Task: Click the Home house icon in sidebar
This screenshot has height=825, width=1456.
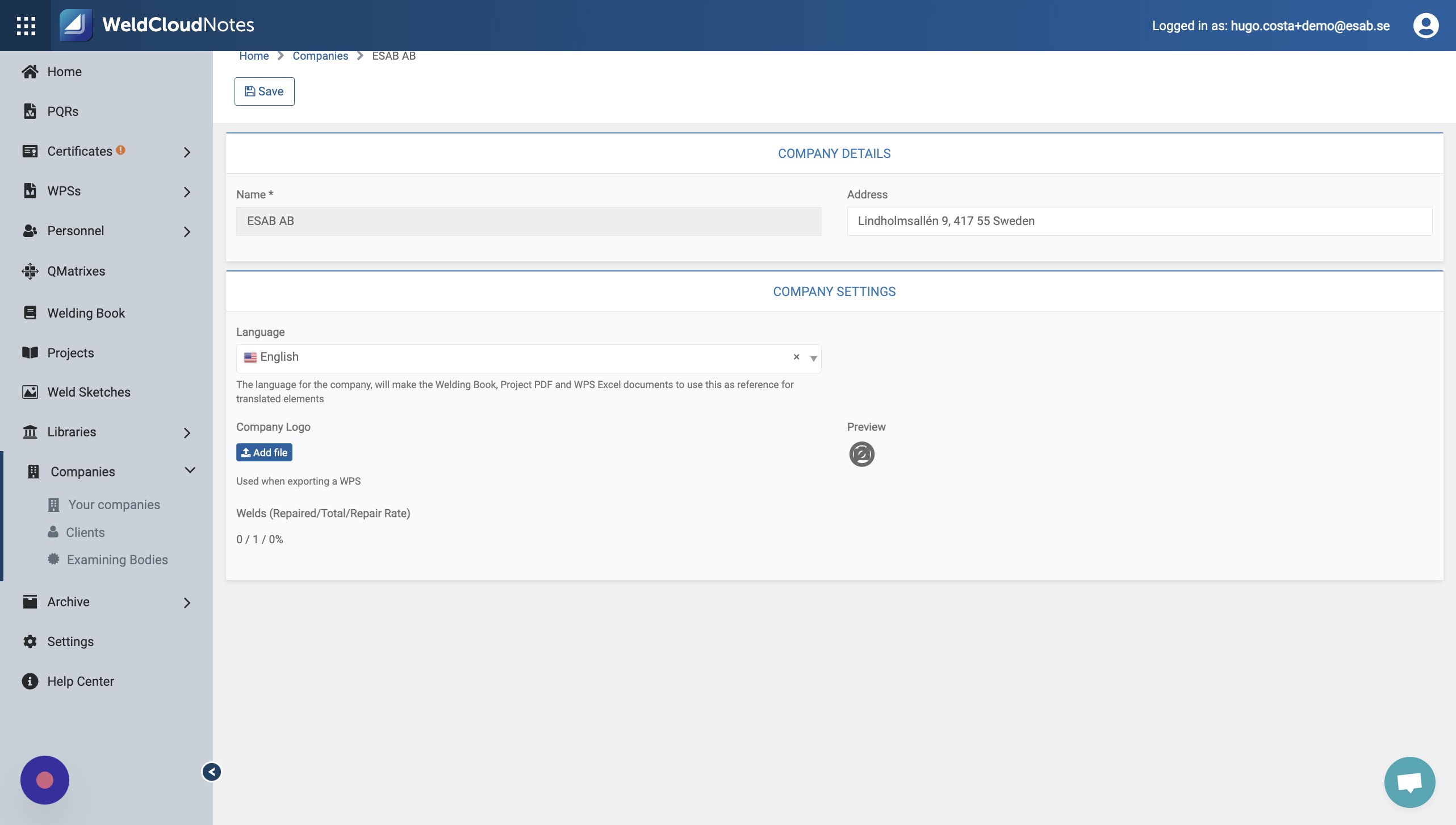Action: point(30,72)
